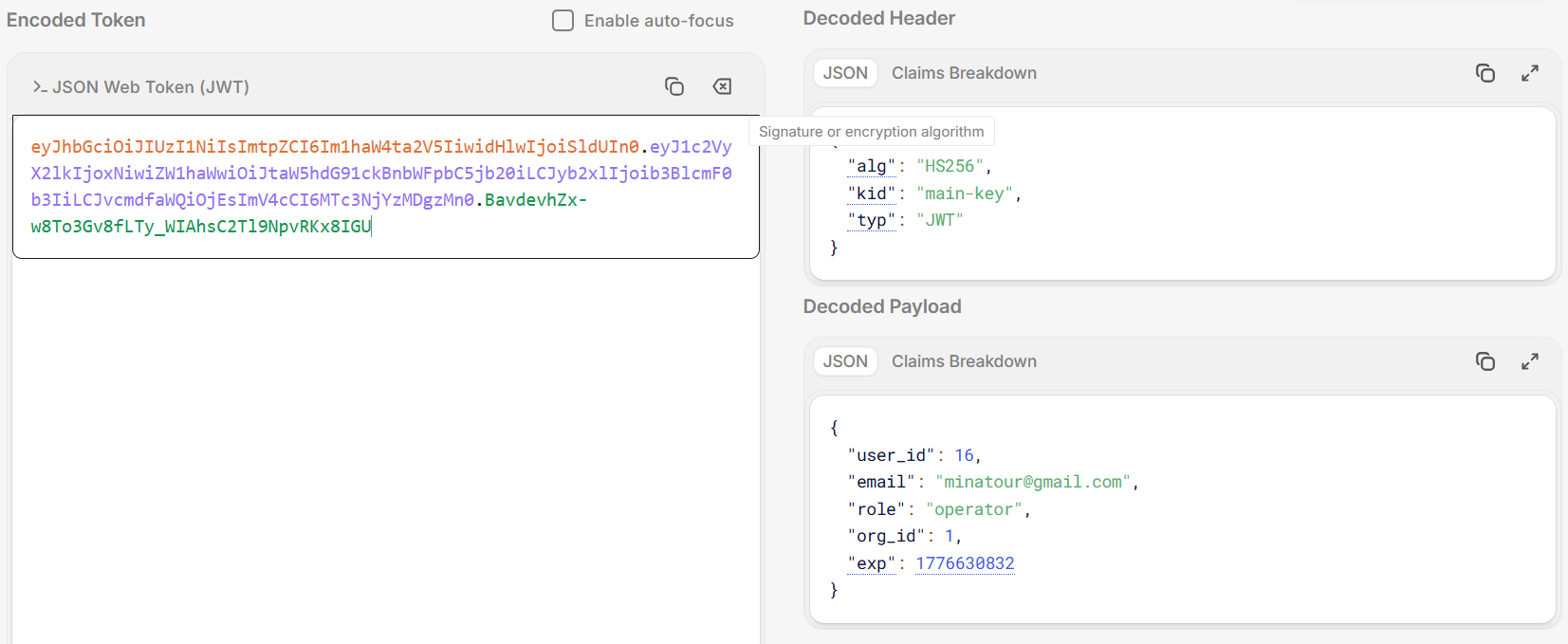Click the underlined "typ" header claim key

click(x=871, y=220)
